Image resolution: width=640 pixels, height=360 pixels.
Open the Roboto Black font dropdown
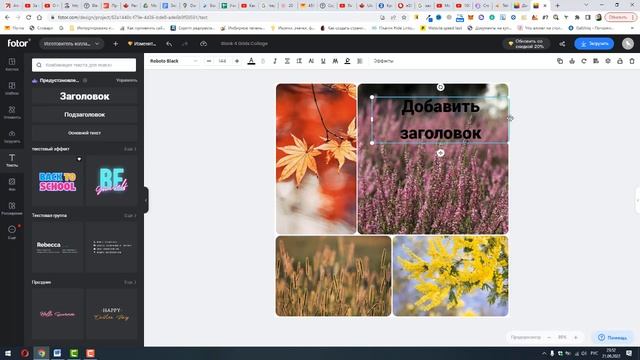tap(173, 61)
